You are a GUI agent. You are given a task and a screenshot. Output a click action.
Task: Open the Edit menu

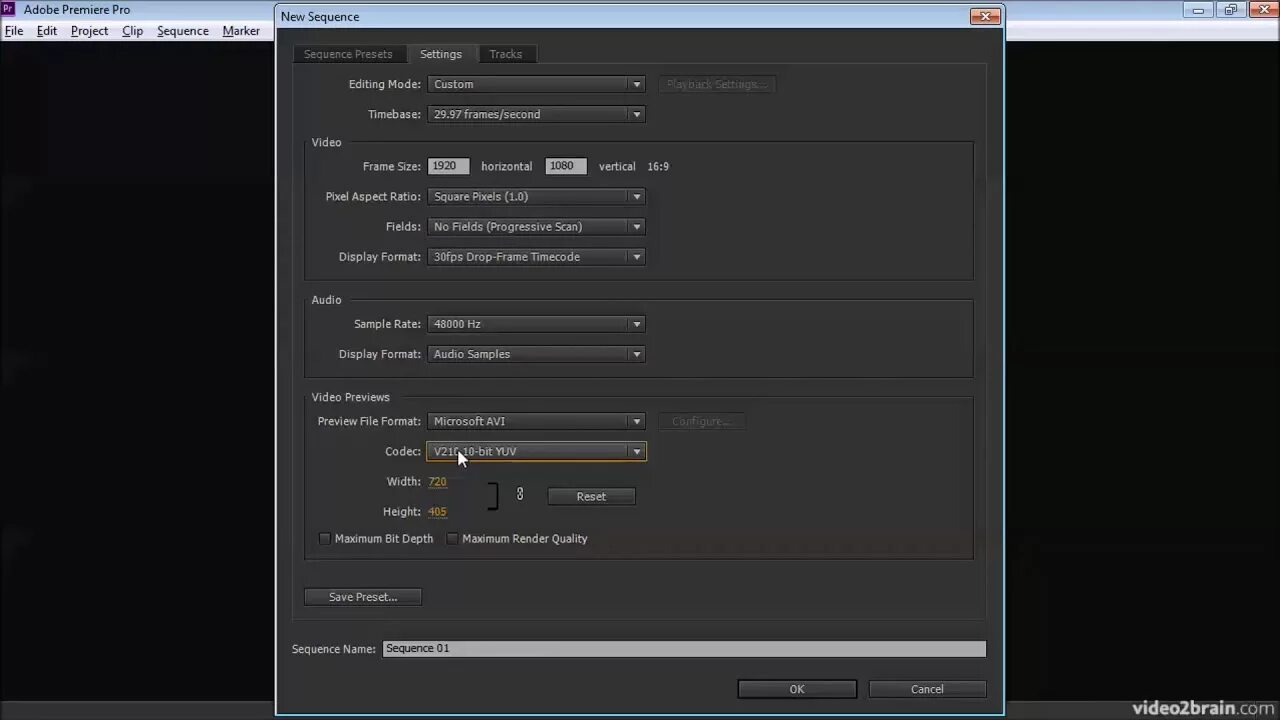click(47, 31)
